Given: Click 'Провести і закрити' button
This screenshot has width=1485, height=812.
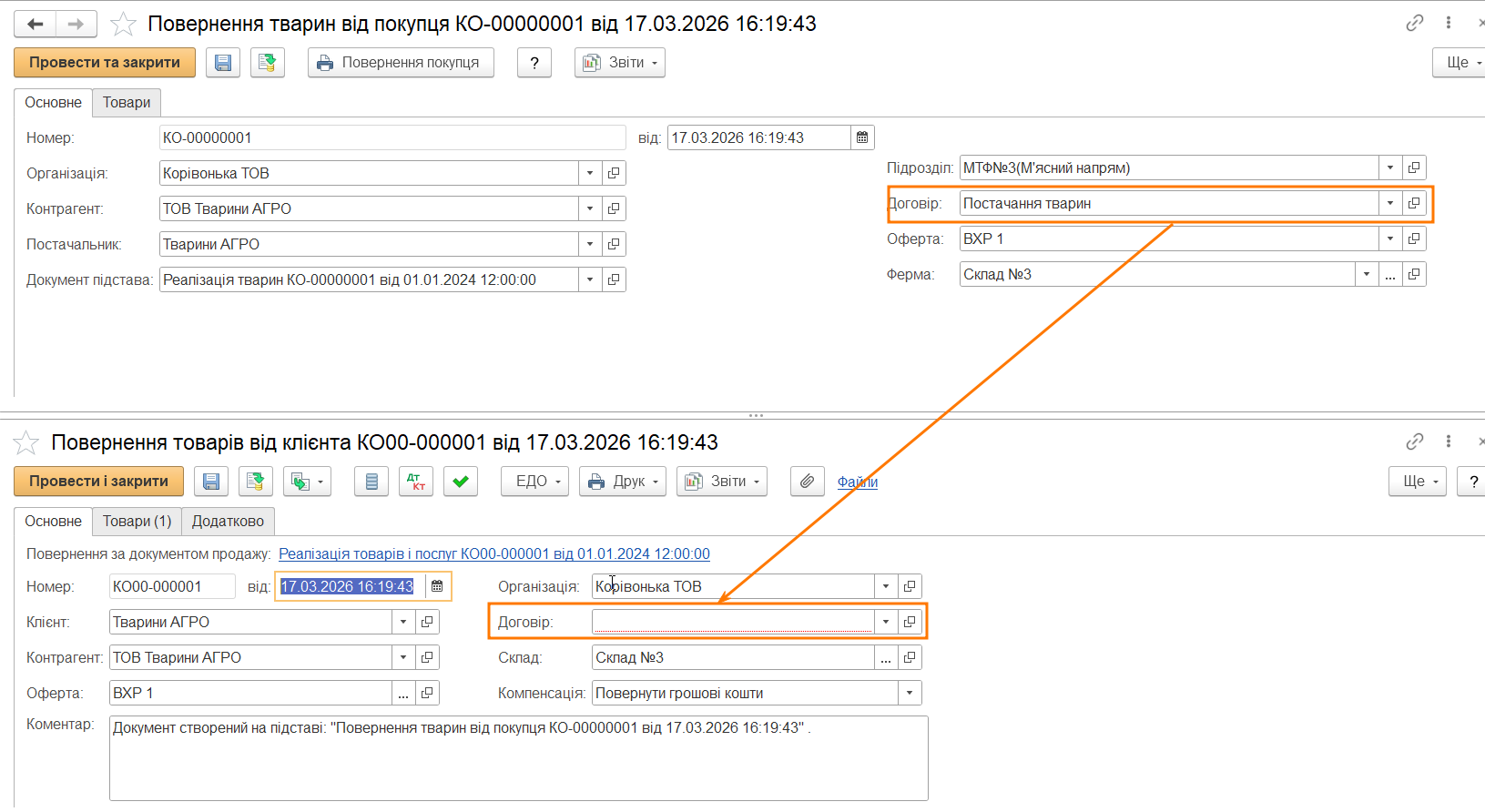Looking at the screenshot, I should point(98,482).
